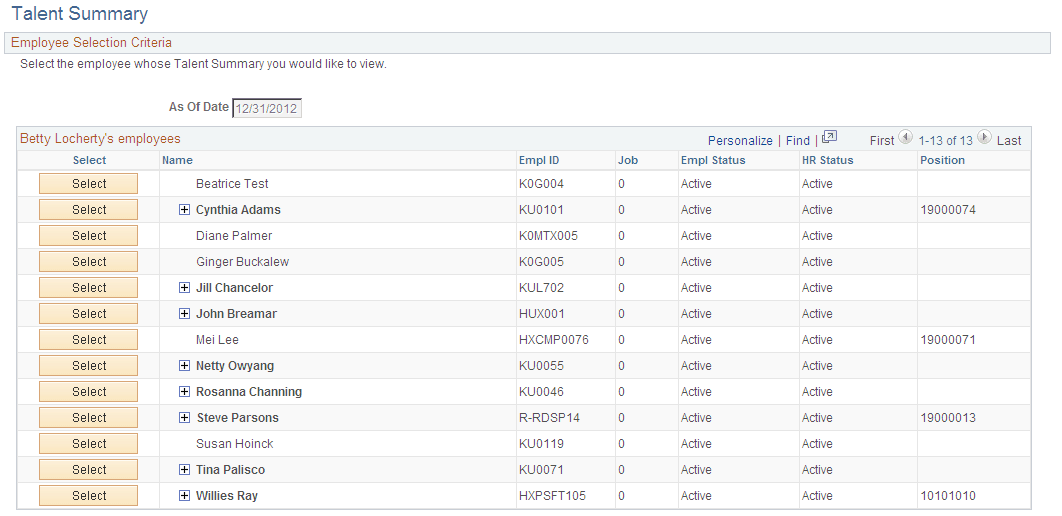Click employee ID KU0055
The height and width of the screenshot is (516, 1062).
(541, 366)
